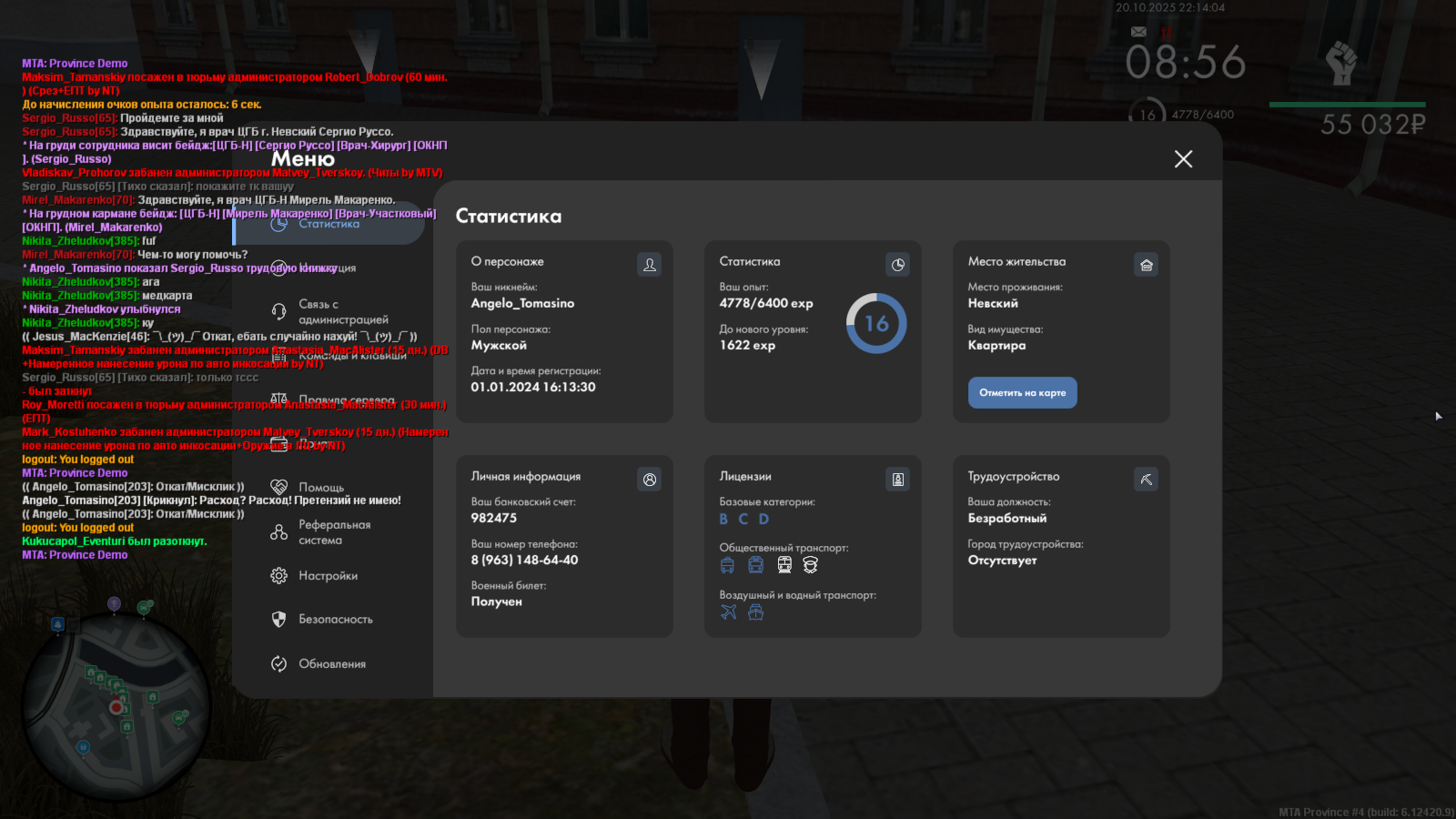The width and height of the screenshot is (1456, 819).
Task: Click the level 16 progress ring
Action: pyautogui.click(x=876, y=323)
